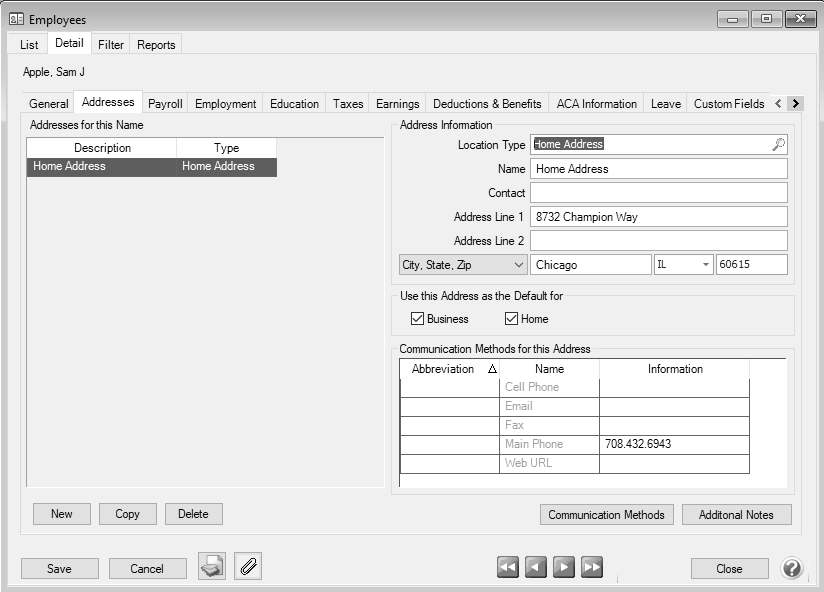Go to the previous employee record

coord(535,567)
